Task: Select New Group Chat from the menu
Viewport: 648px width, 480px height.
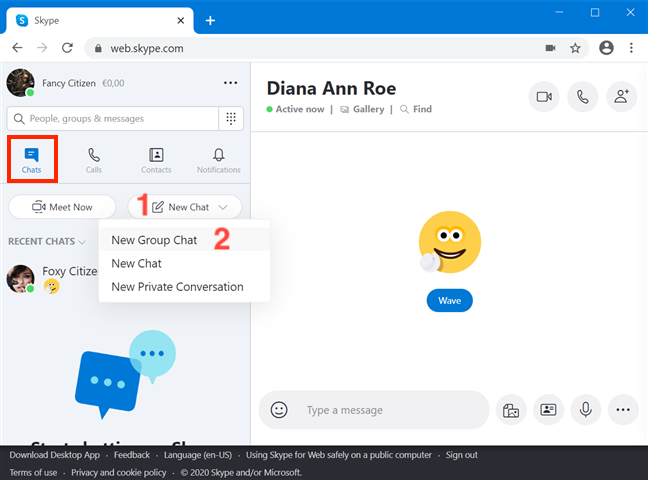Action: point(184,240)
